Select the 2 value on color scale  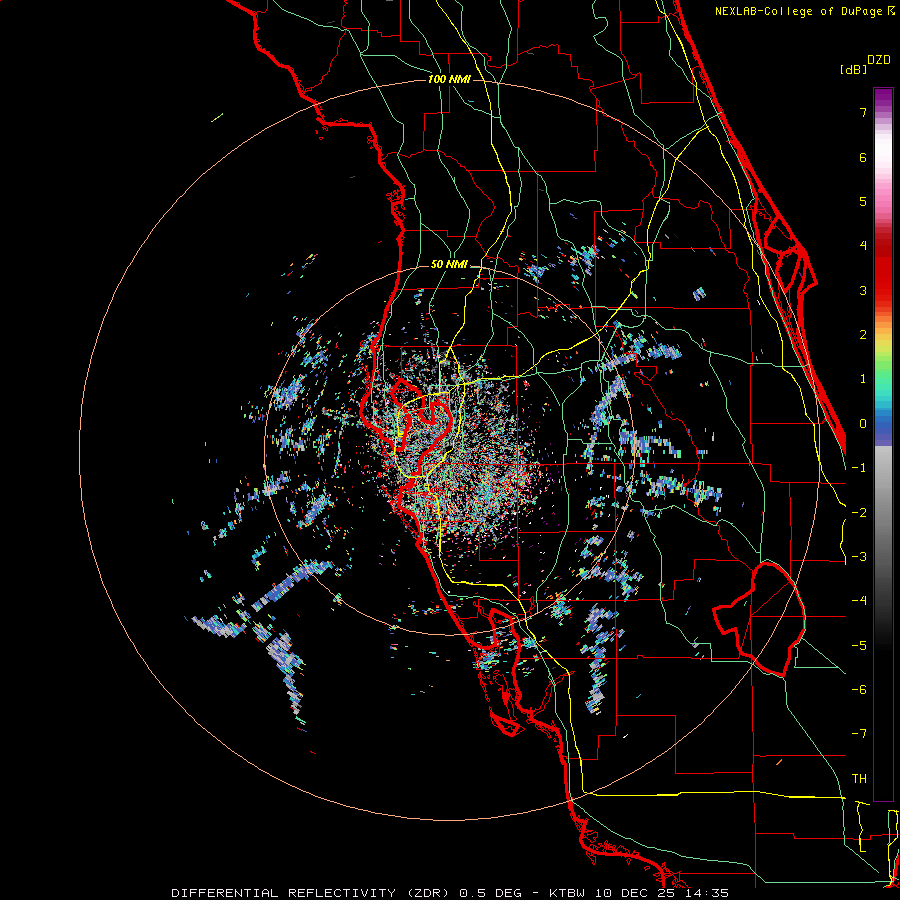[863, 335]
